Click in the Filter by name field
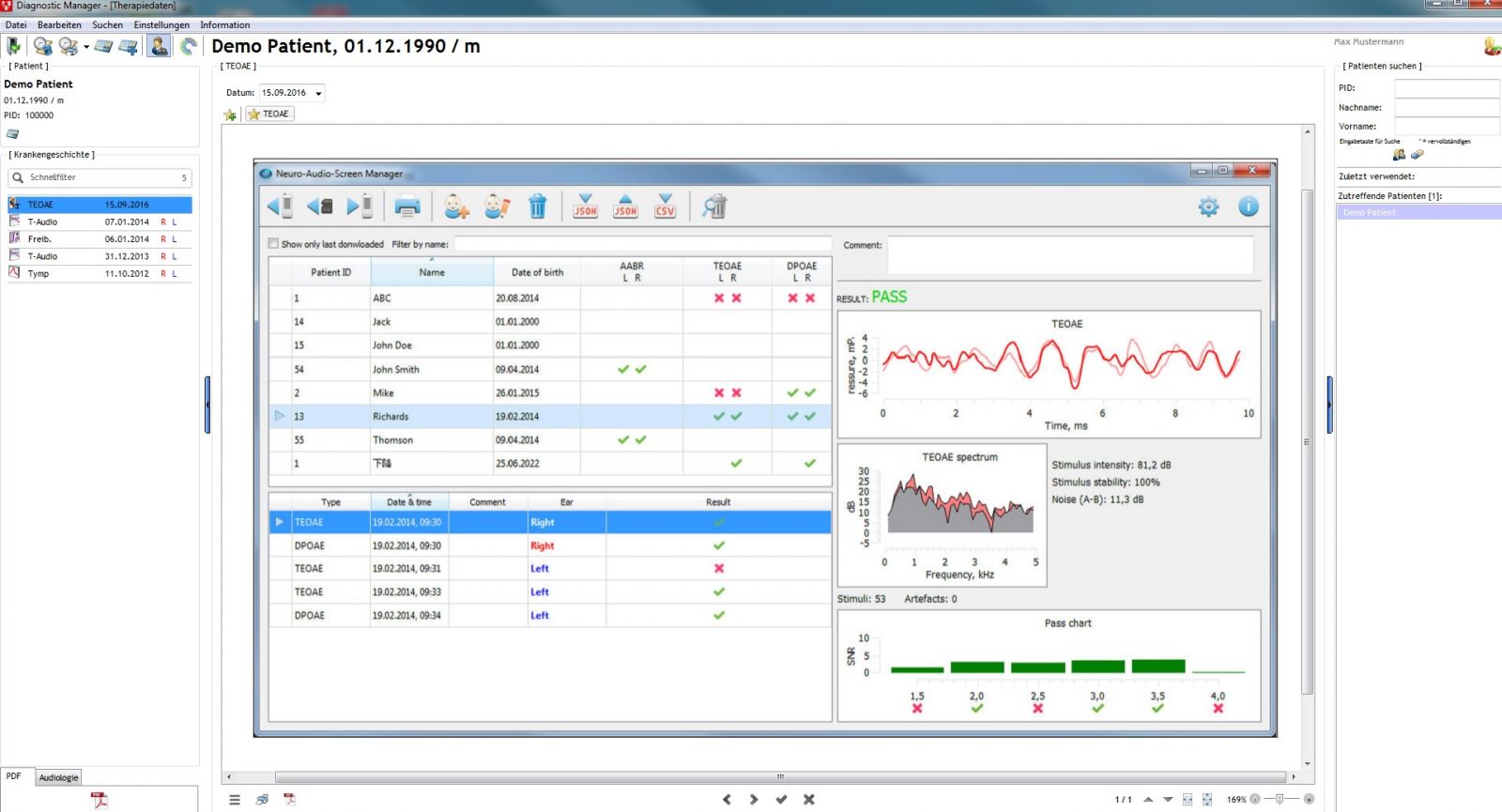 (643, 244)
